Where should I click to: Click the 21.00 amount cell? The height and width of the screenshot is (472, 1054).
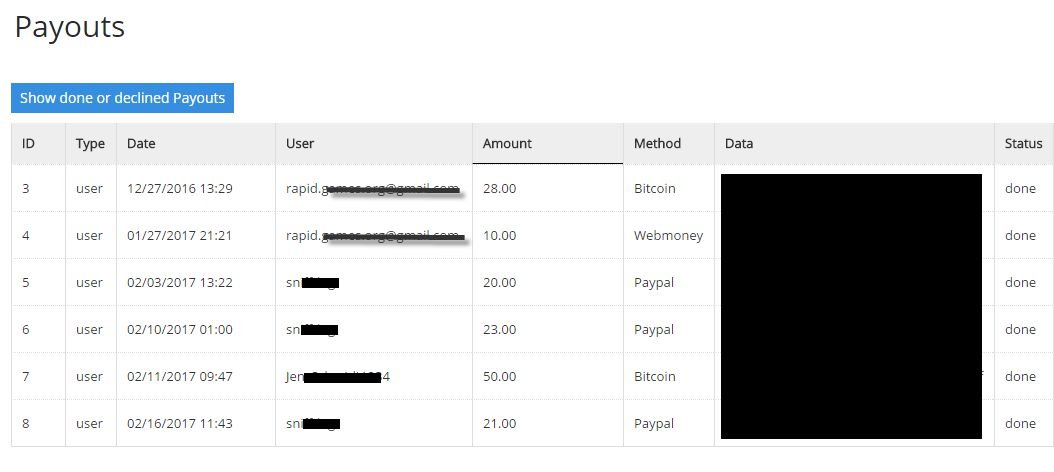(499, 424)
